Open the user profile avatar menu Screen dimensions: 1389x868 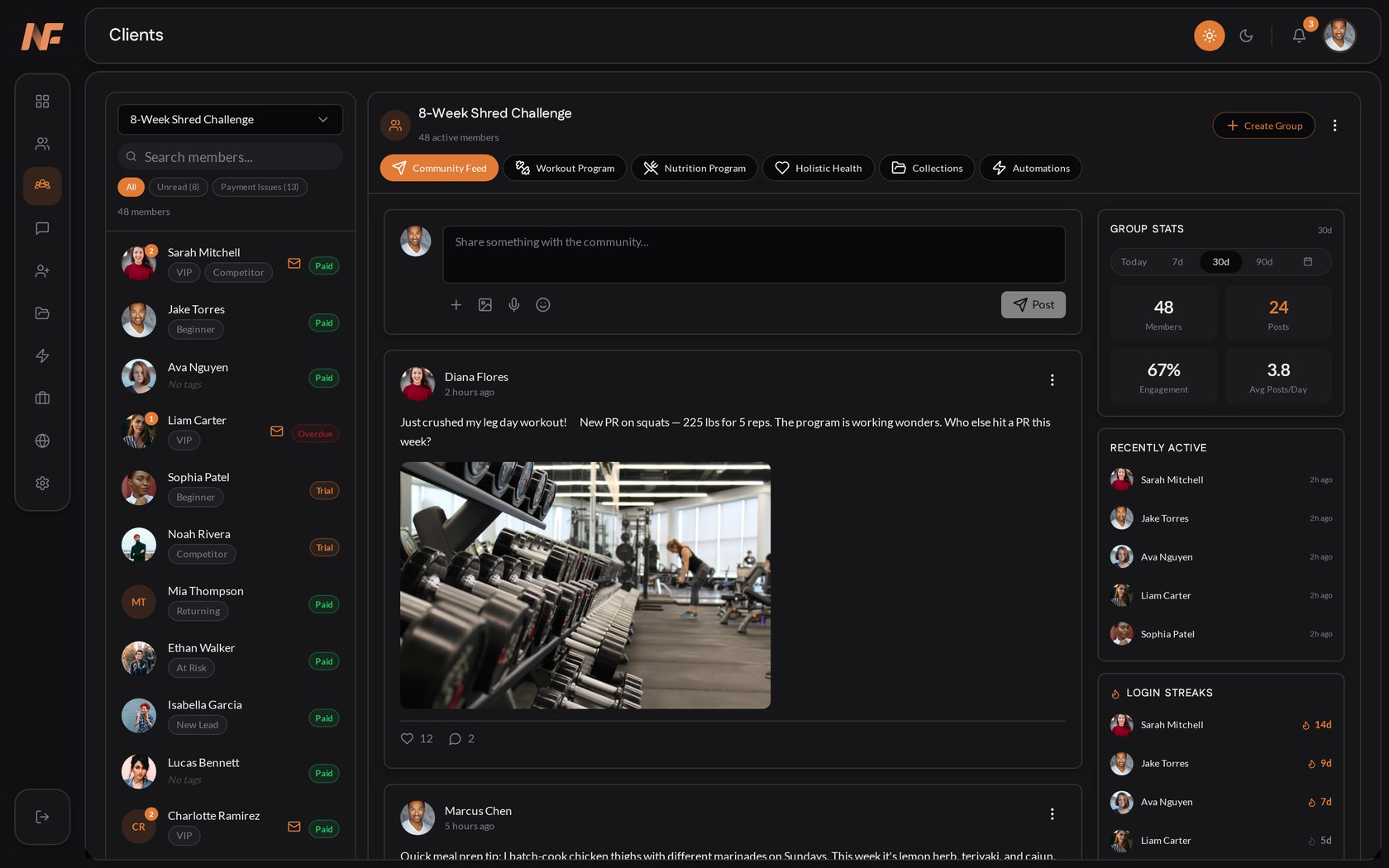pos(1339,36)
